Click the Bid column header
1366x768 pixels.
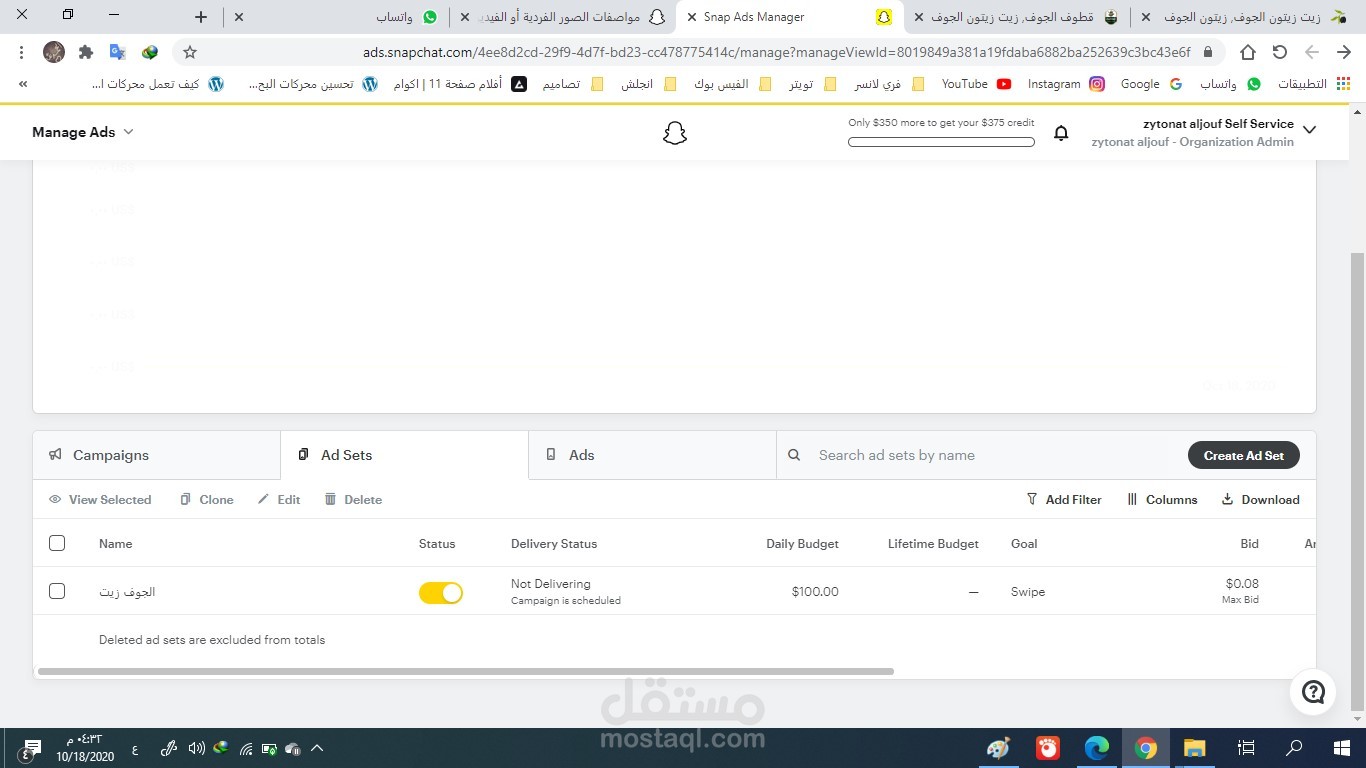coord(1249,544)
